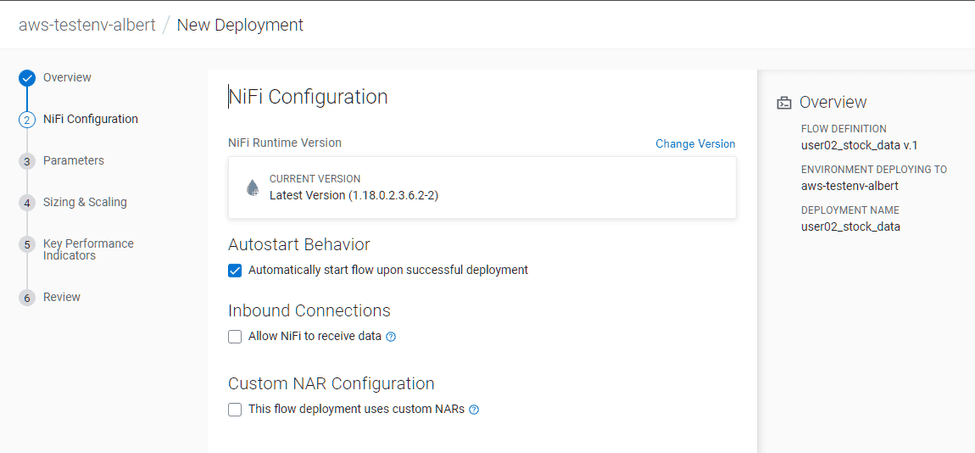The image size is (975, 453).
Task: Click the Custom NAR Configuration heading
Action: (331, 383)
